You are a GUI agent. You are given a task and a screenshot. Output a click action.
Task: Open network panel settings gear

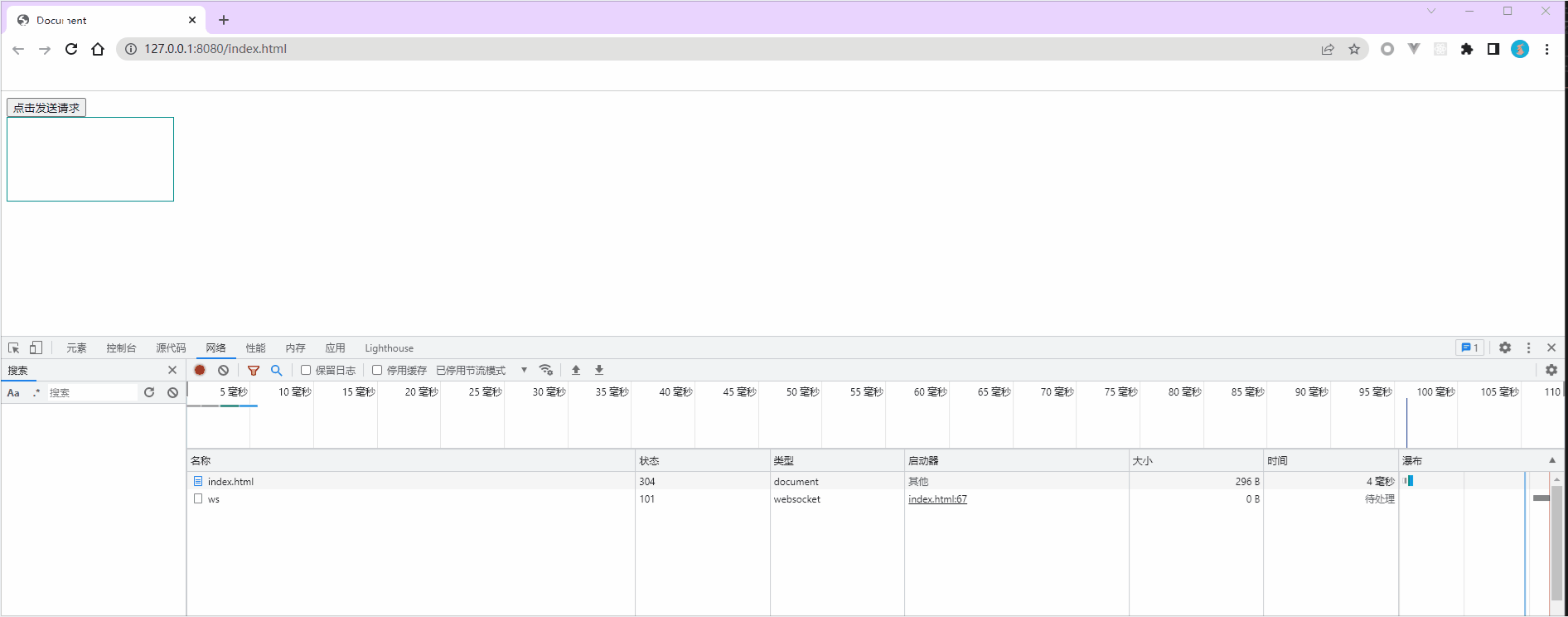pos(1551,370)
